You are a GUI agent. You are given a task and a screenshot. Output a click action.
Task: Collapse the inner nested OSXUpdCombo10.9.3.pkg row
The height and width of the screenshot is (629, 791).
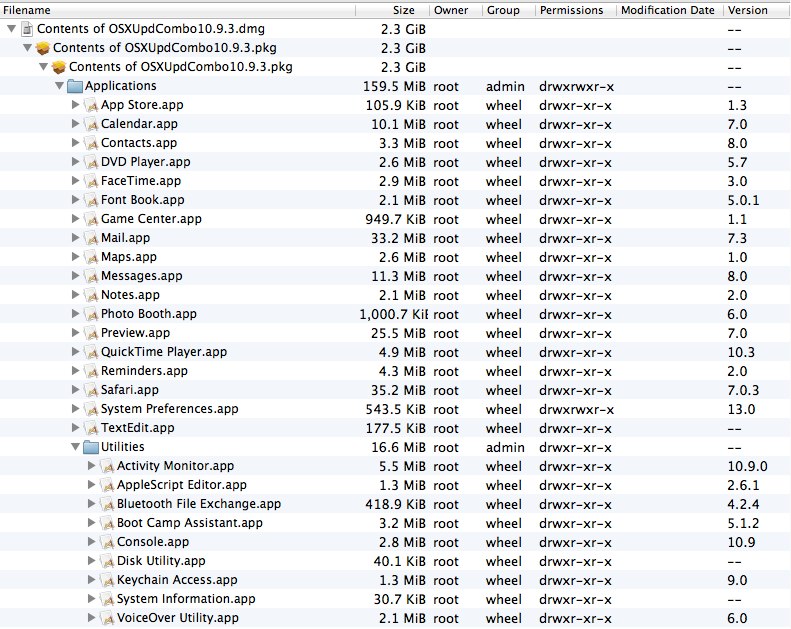click(44, 67)
